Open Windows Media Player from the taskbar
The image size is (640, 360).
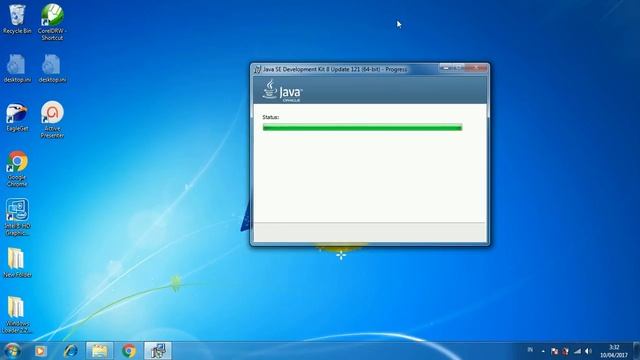pos(40,351)
